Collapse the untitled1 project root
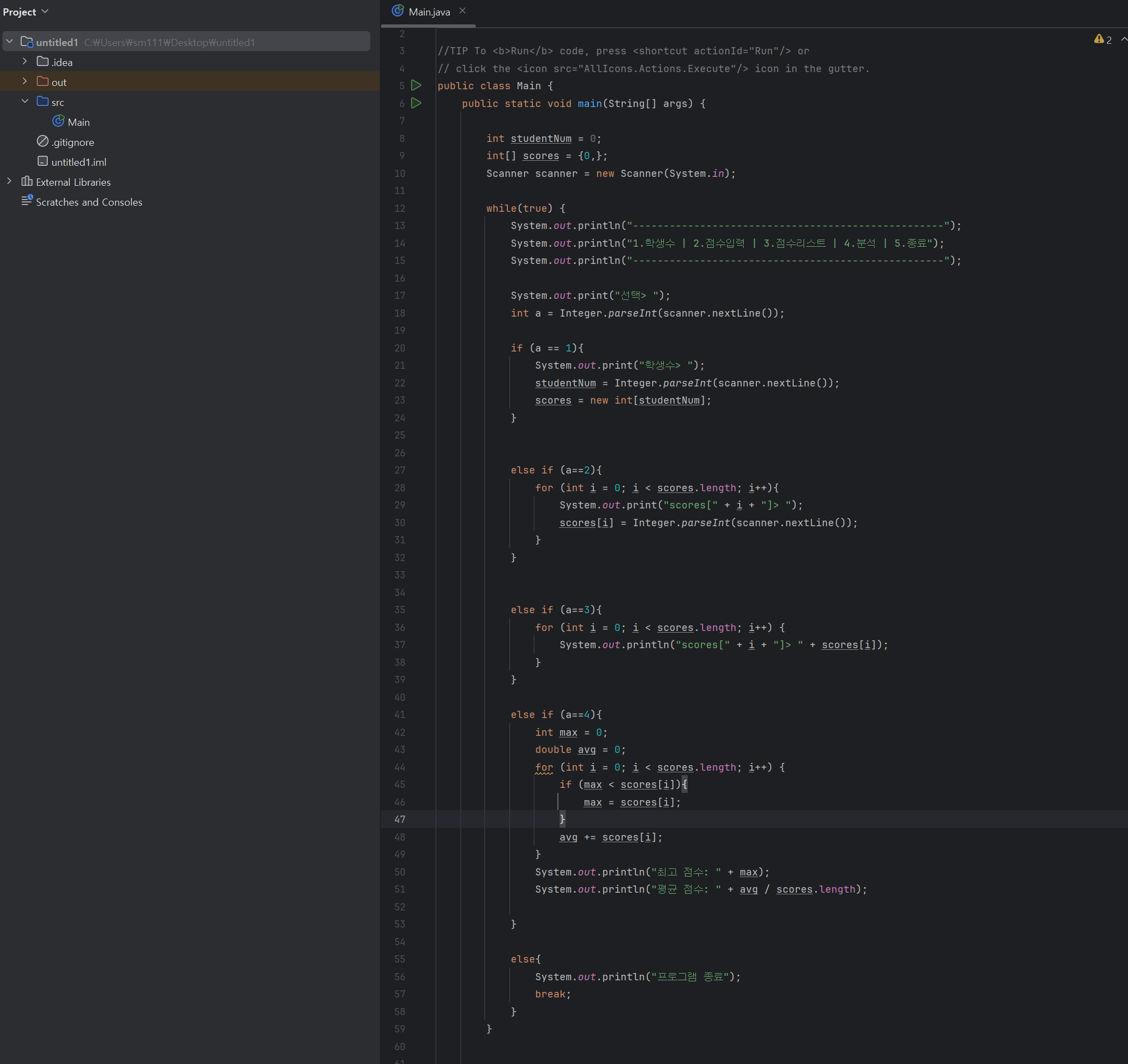 pyautogui.click(x=9, y=42)
